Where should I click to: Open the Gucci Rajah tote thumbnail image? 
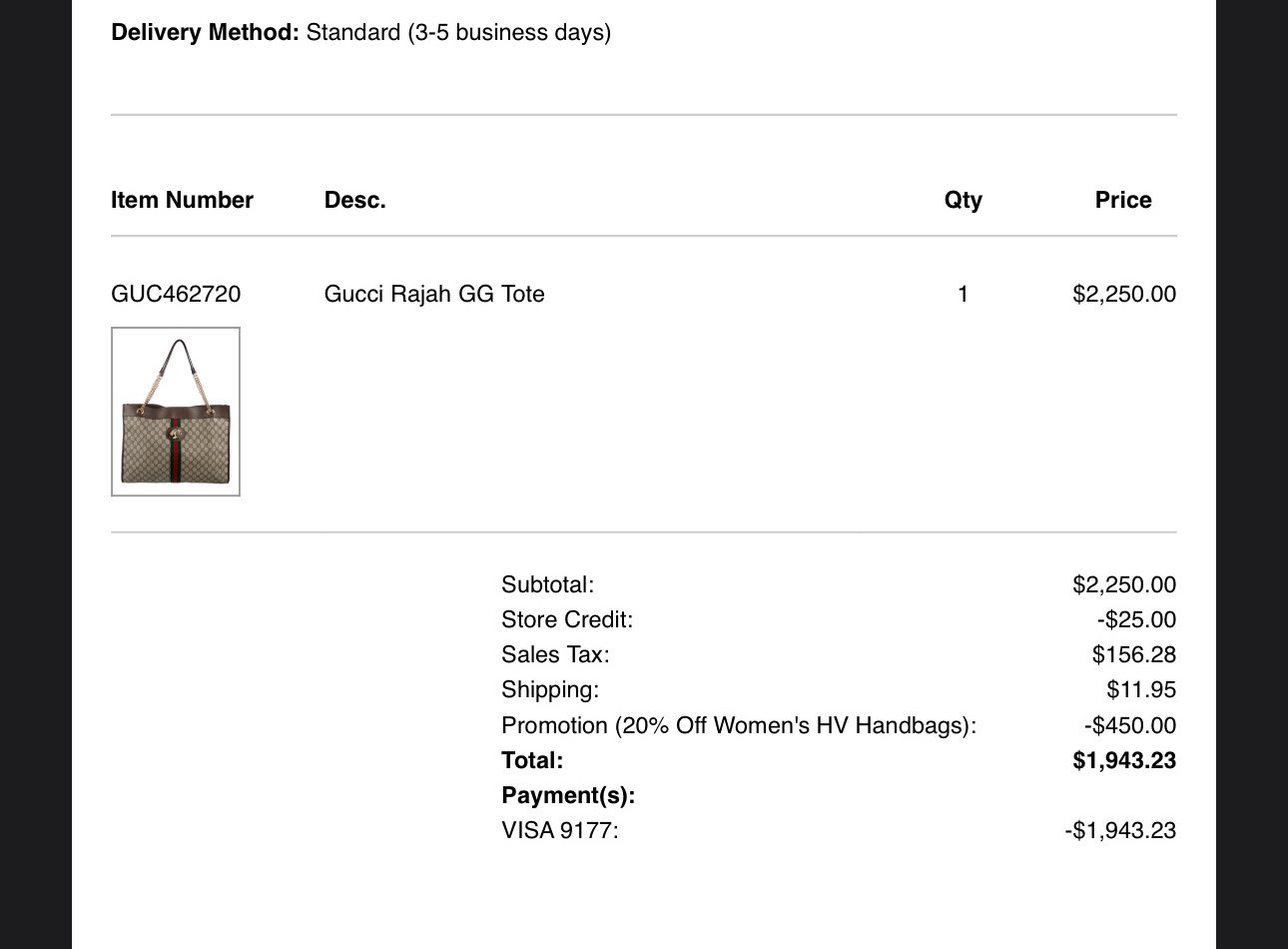pyautogui.click(x=176, y=412)
